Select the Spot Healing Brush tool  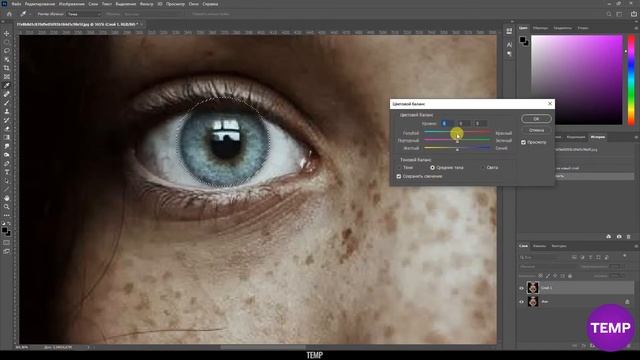(x=7, y=94)
